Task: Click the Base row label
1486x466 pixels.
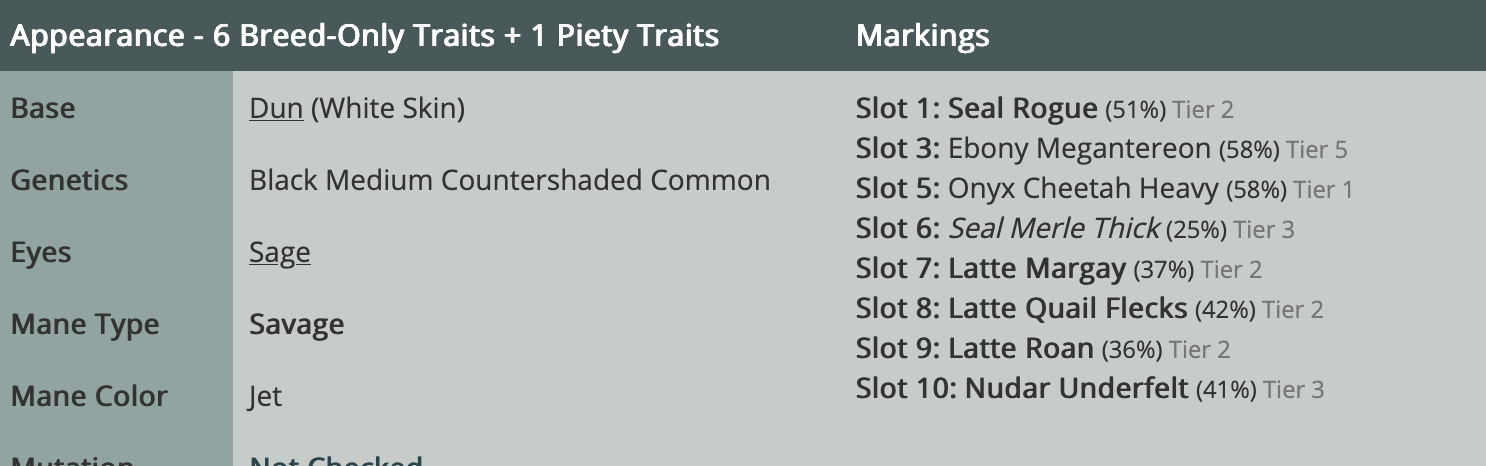Action: [43, 108]
